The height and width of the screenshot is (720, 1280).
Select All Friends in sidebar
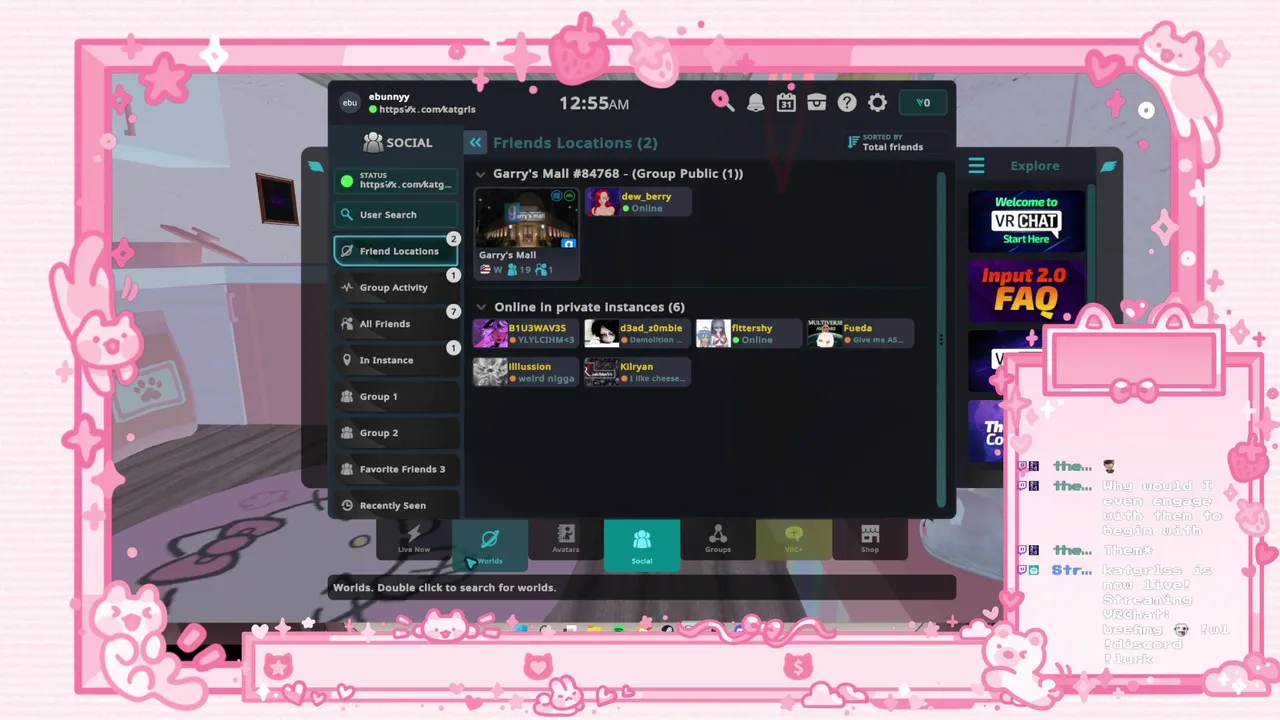396,324
